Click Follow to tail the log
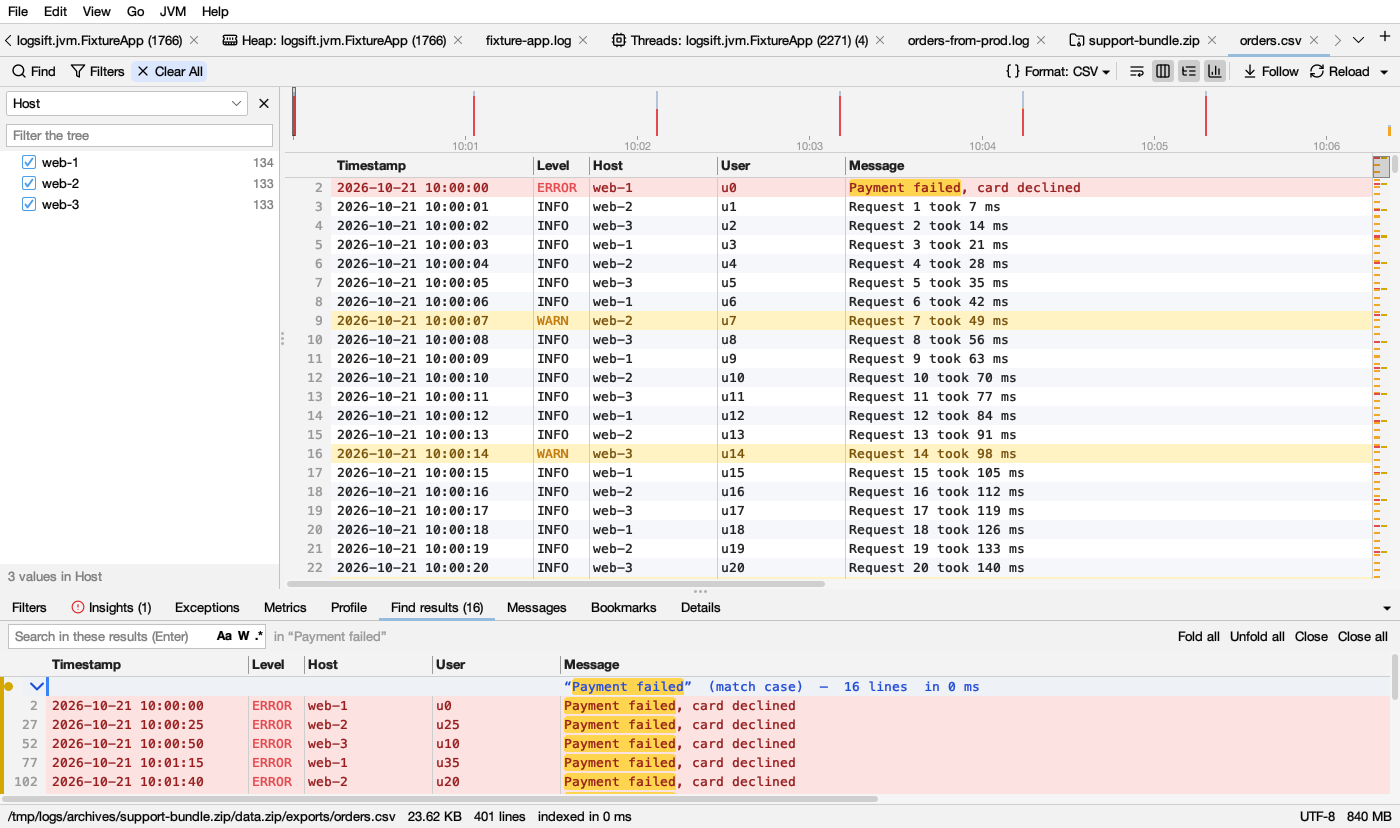Image resolution: width=1400 pixels, height=828 pixels. (x=1270, y=71)
